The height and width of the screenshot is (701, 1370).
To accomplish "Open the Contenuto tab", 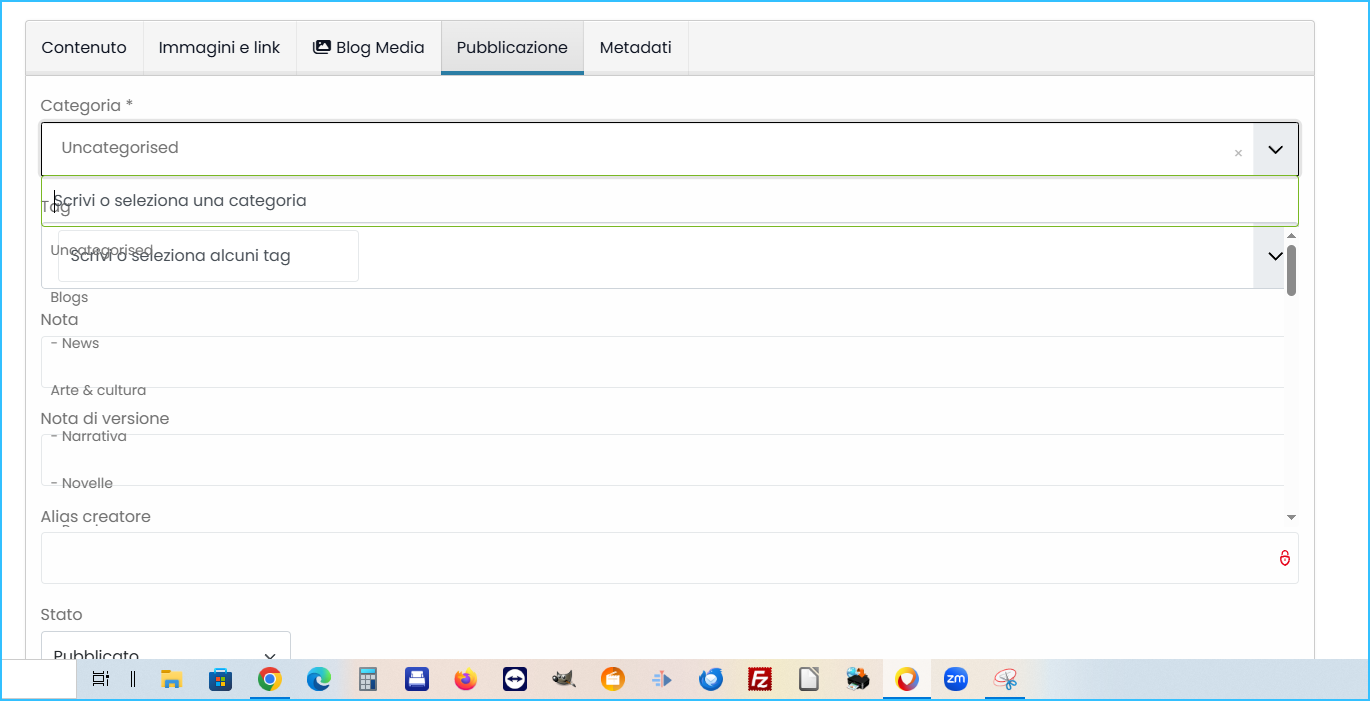I will click(x=84, y=47).
